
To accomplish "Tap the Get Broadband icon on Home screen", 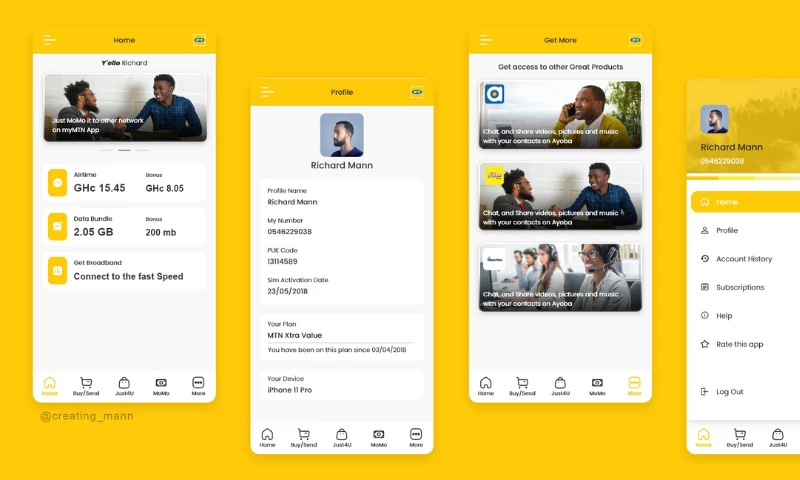I will [x=58, y=270].
